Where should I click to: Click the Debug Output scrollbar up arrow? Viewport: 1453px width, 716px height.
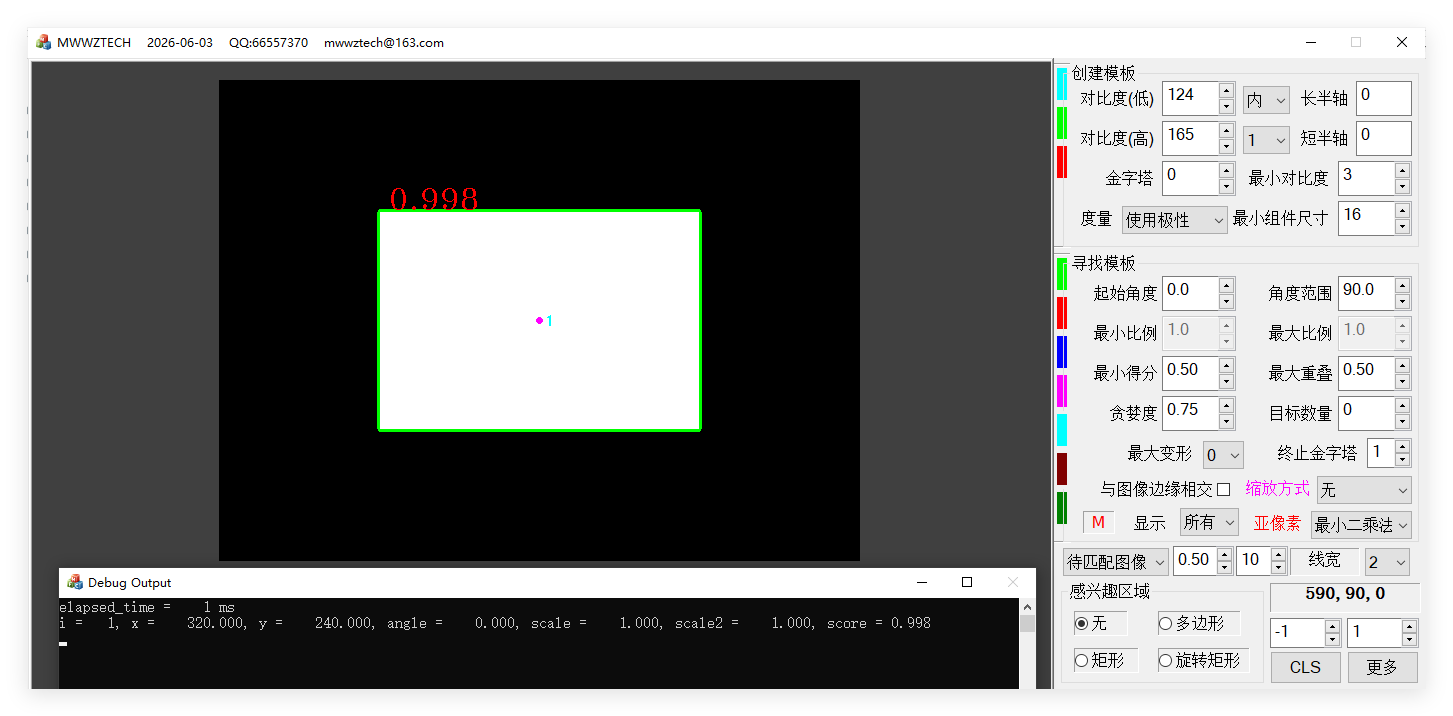pos(1027,606)
